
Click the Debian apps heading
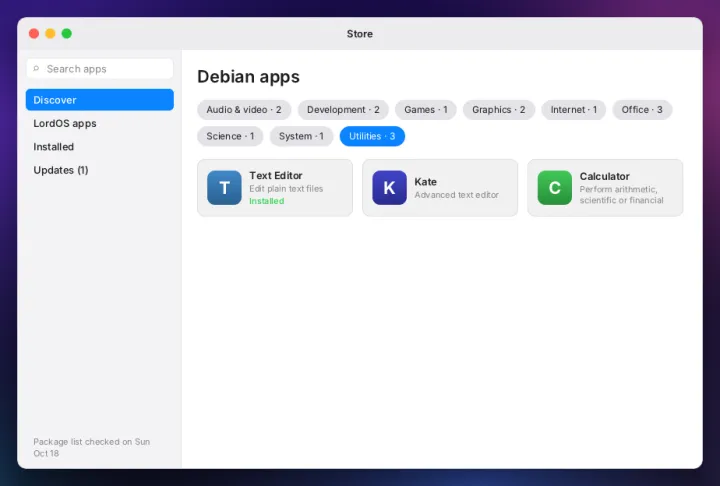pyautogui.click(x=248, y=76)
